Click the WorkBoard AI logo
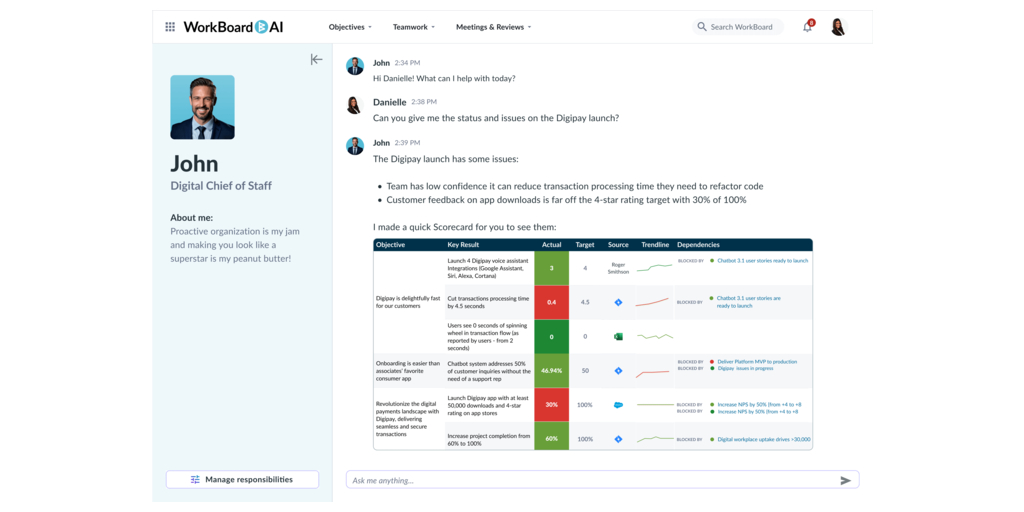Screen dimensions: 1024x512 233,27
